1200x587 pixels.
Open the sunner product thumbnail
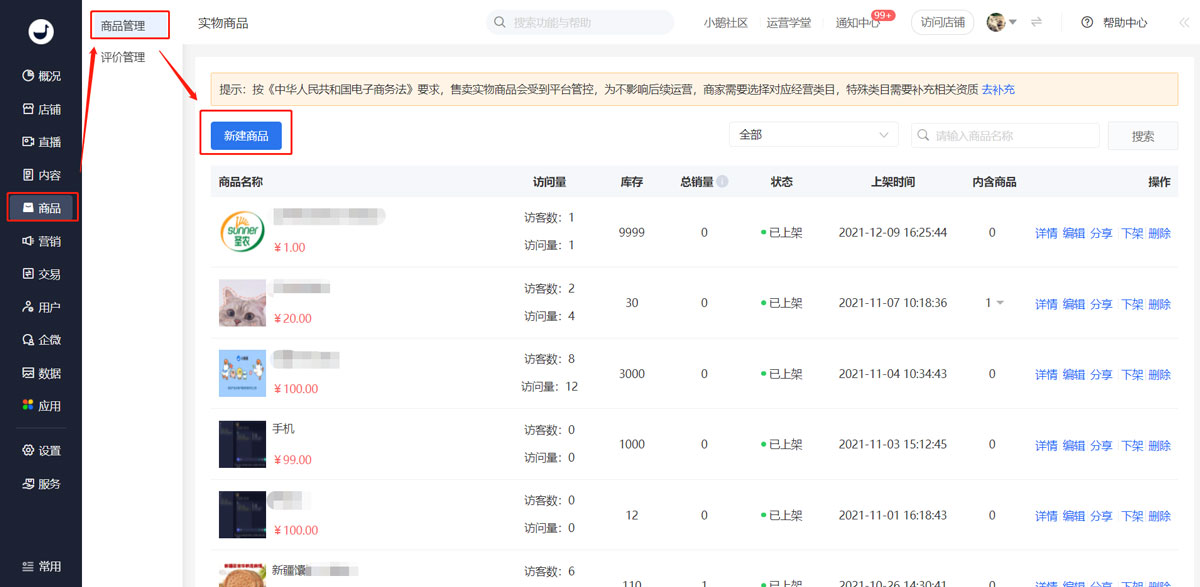pyautogui.click(x=242, y=232)
